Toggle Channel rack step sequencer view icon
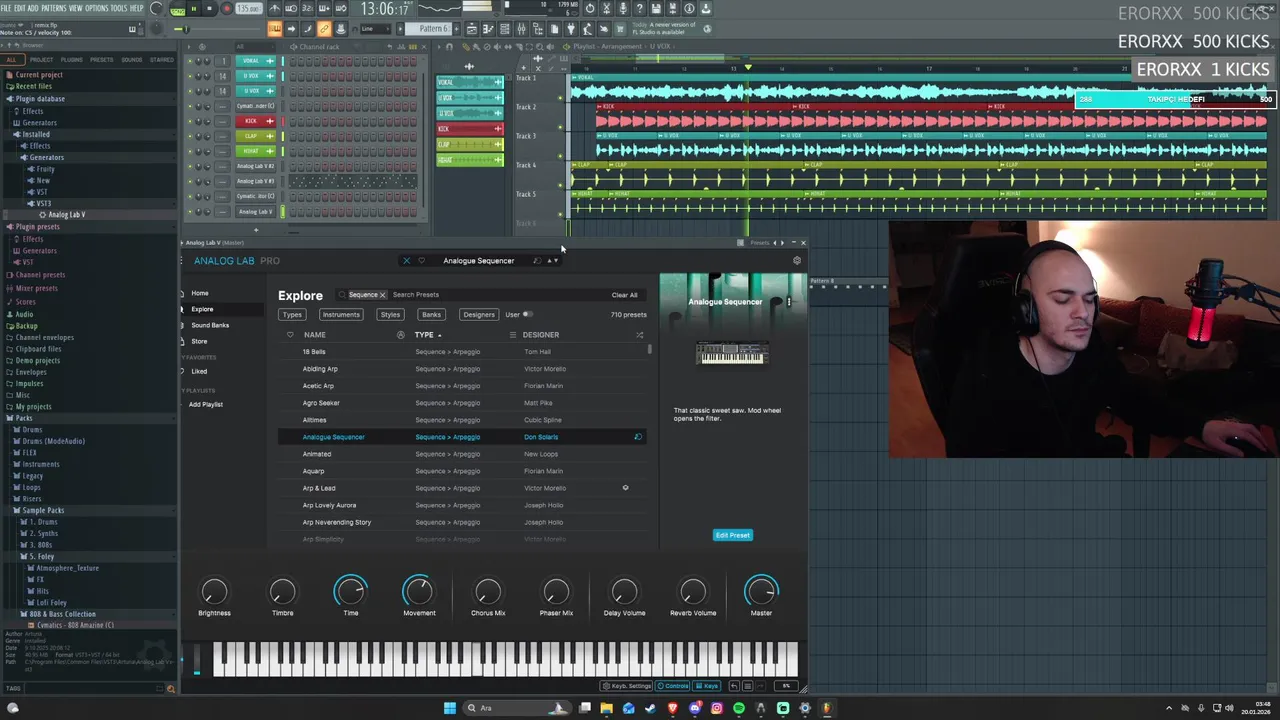Screen dimensions: 1280x720 tap(413, 46)
